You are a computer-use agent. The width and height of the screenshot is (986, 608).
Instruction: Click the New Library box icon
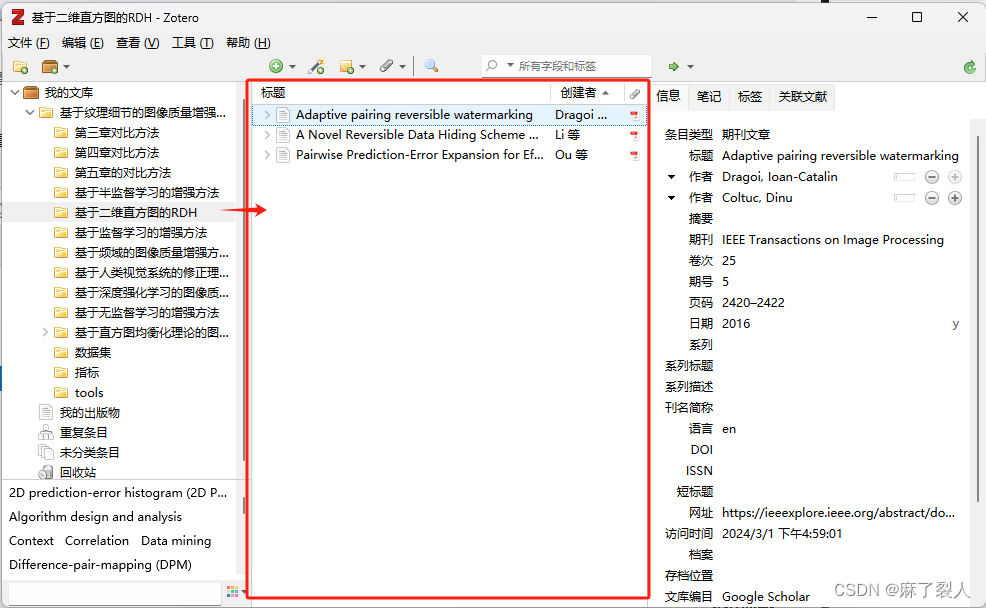(x=50, y=66)
